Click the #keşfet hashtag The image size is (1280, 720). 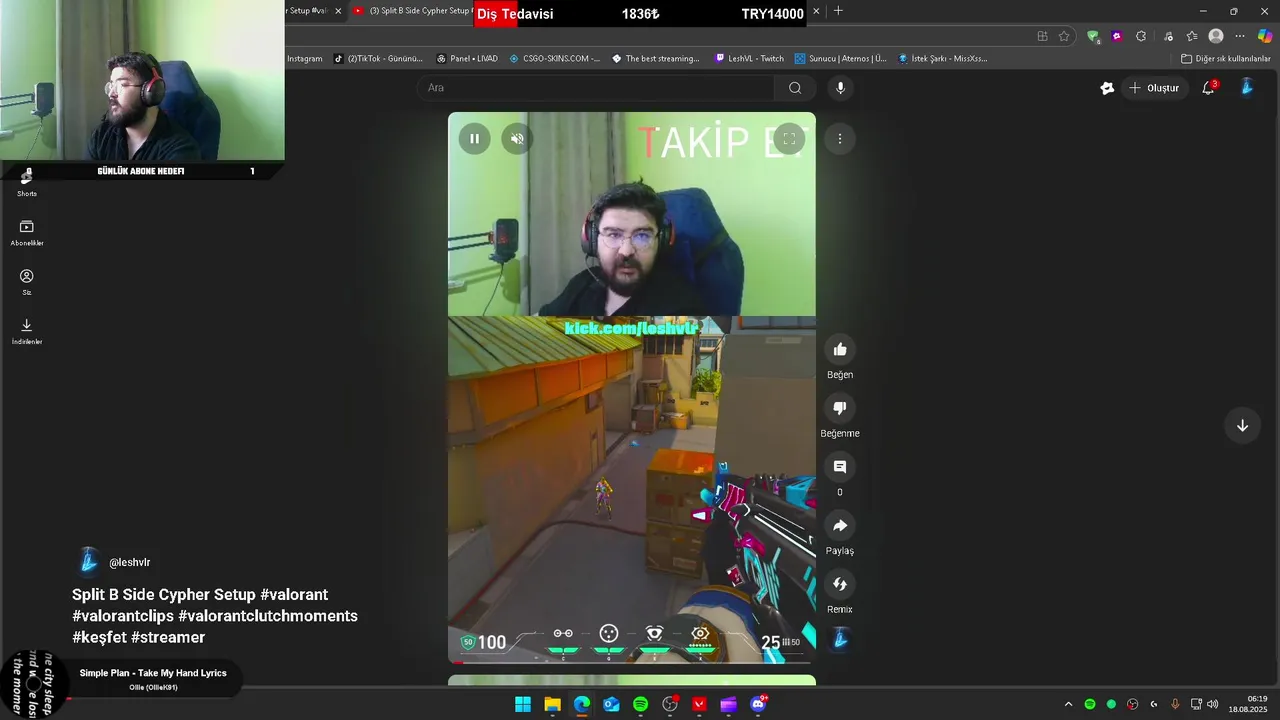[x=99, y=637]
